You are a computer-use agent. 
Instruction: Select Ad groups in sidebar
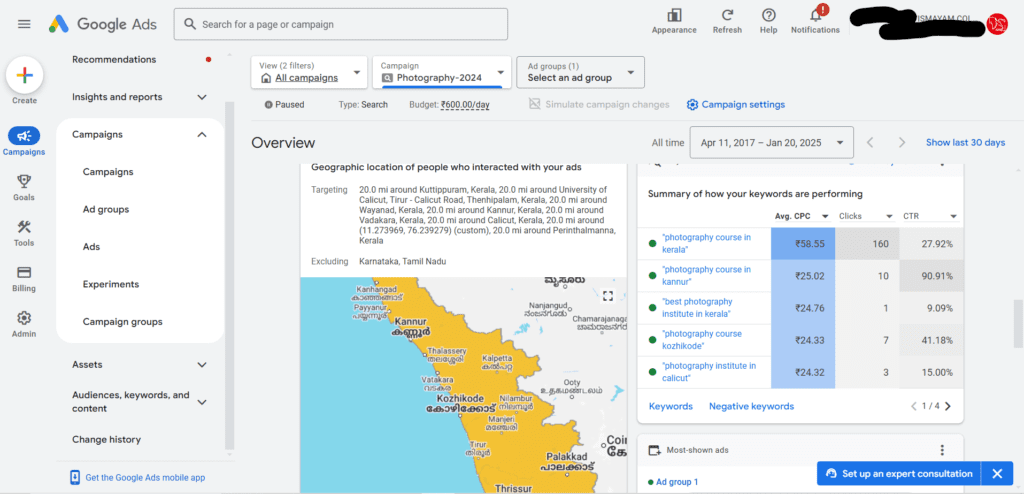coord(106,210)
